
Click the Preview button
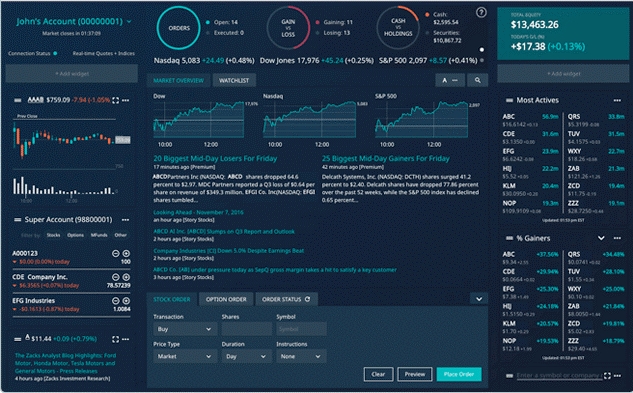(415, 374)
